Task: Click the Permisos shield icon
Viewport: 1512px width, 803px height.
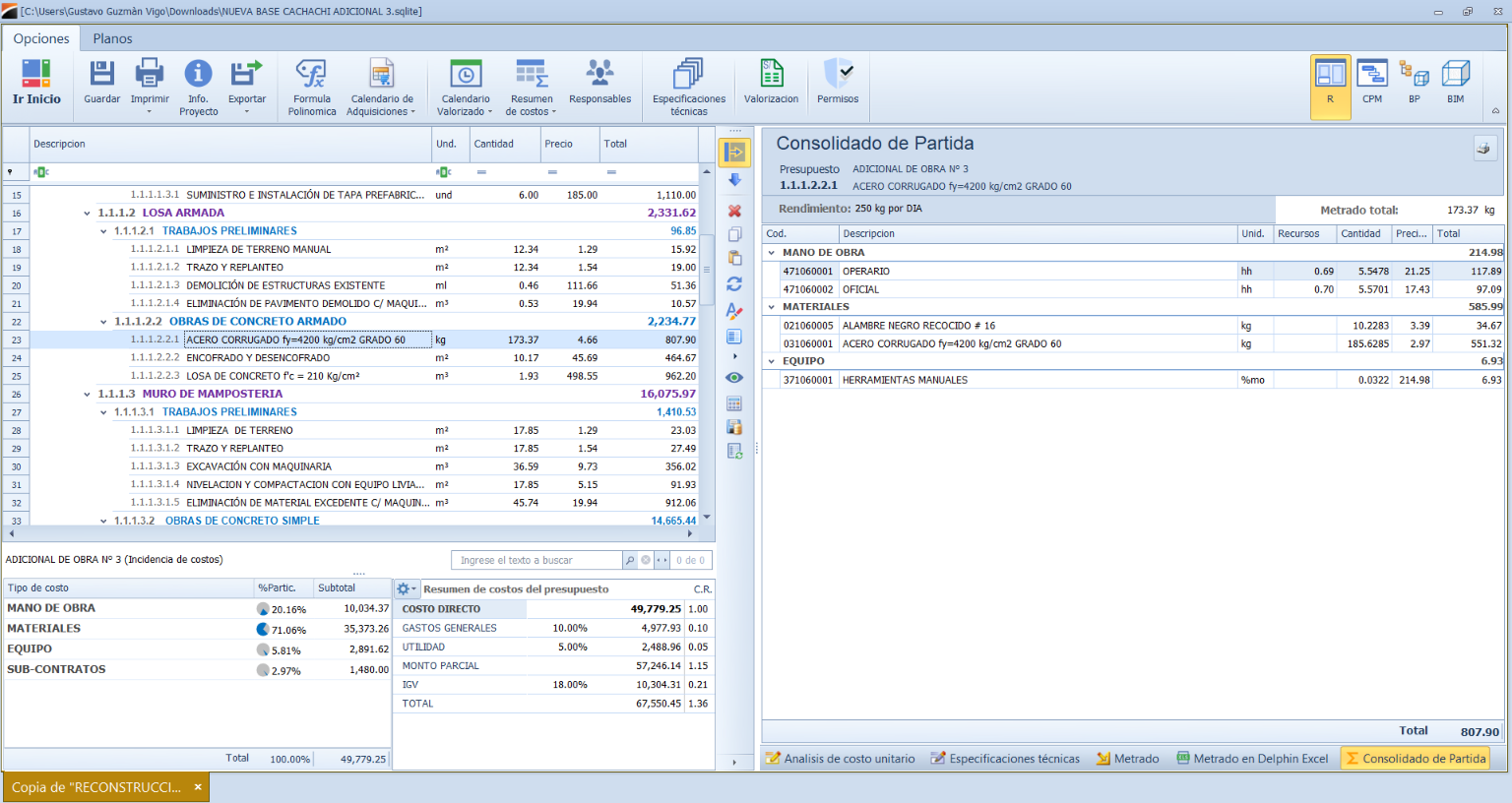Action: click(838, 75)
